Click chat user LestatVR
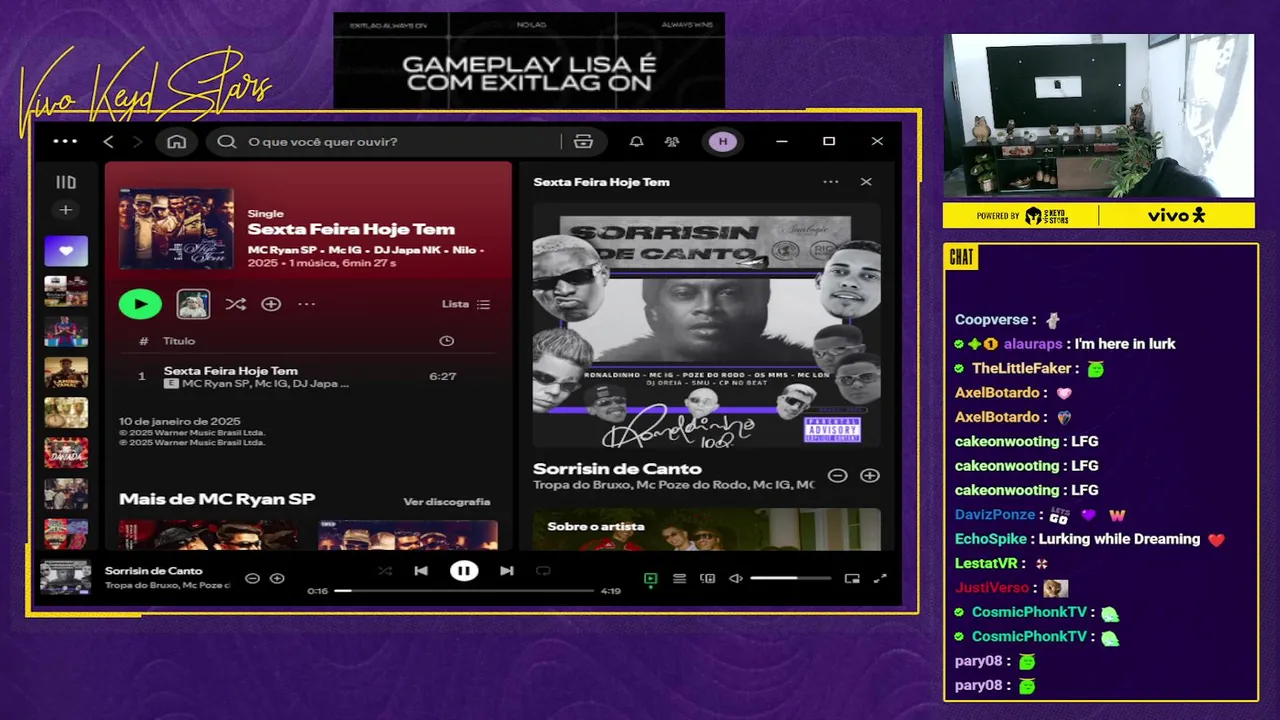The image size is (1280, 720). (986, 564)
